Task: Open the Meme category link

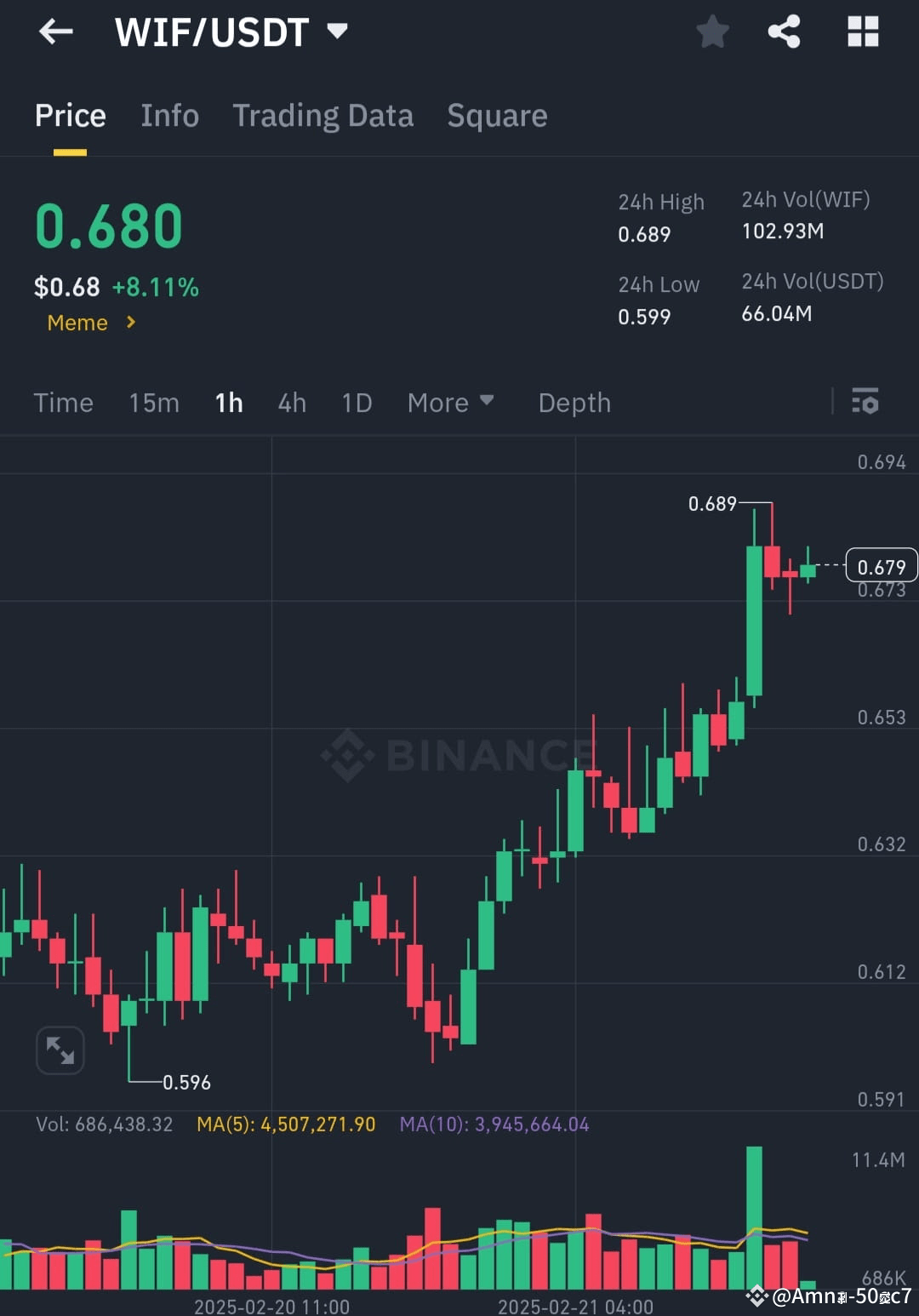Action: [x=77, y=323]
